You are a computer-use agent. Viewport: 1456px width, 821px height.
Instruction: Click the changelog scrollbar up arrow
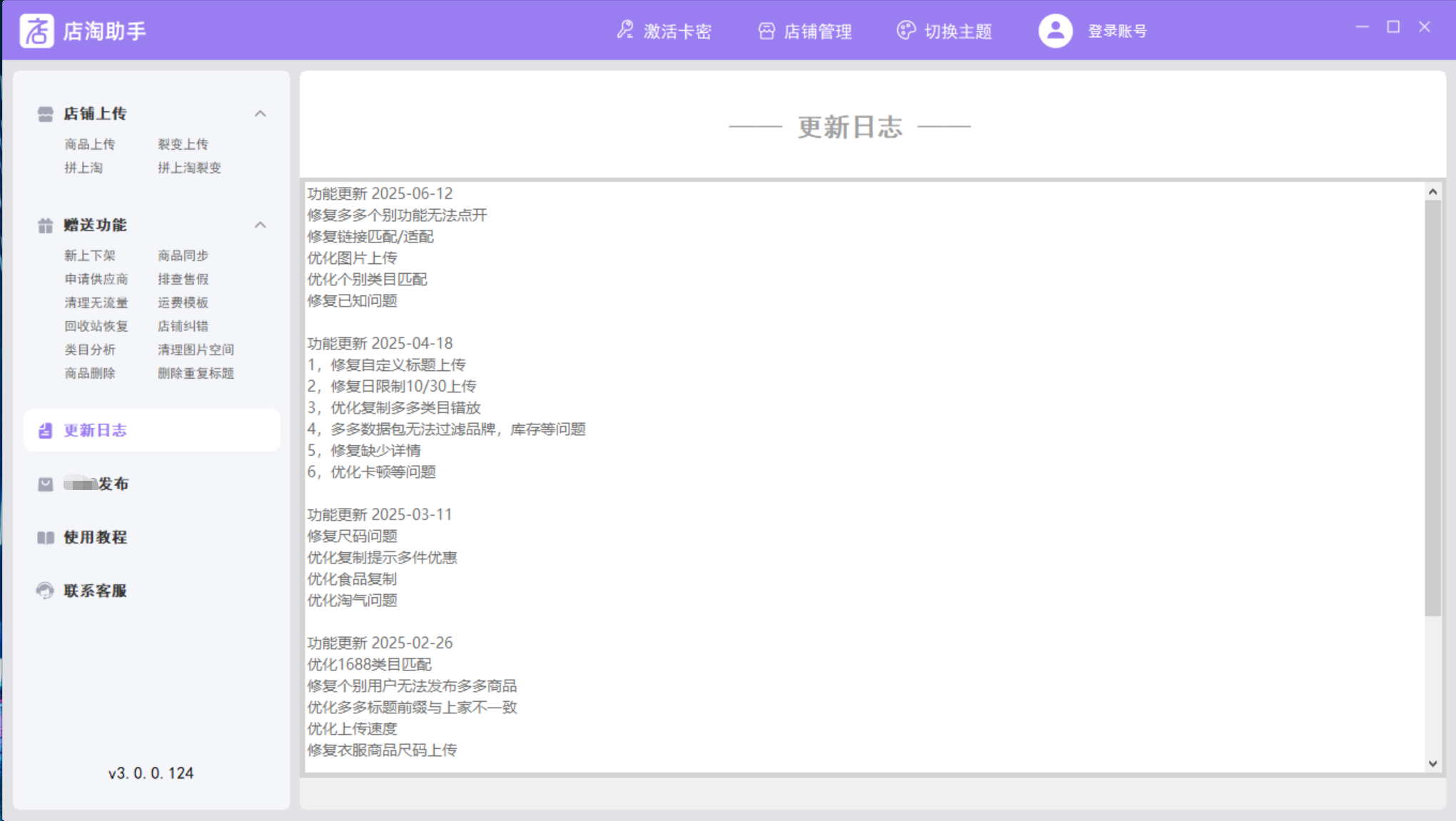point(1432,191)
